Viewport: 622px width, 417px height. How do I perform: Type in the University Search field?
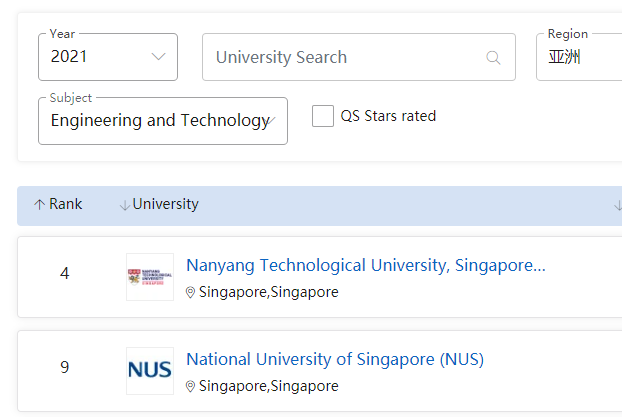coord(345,58)
